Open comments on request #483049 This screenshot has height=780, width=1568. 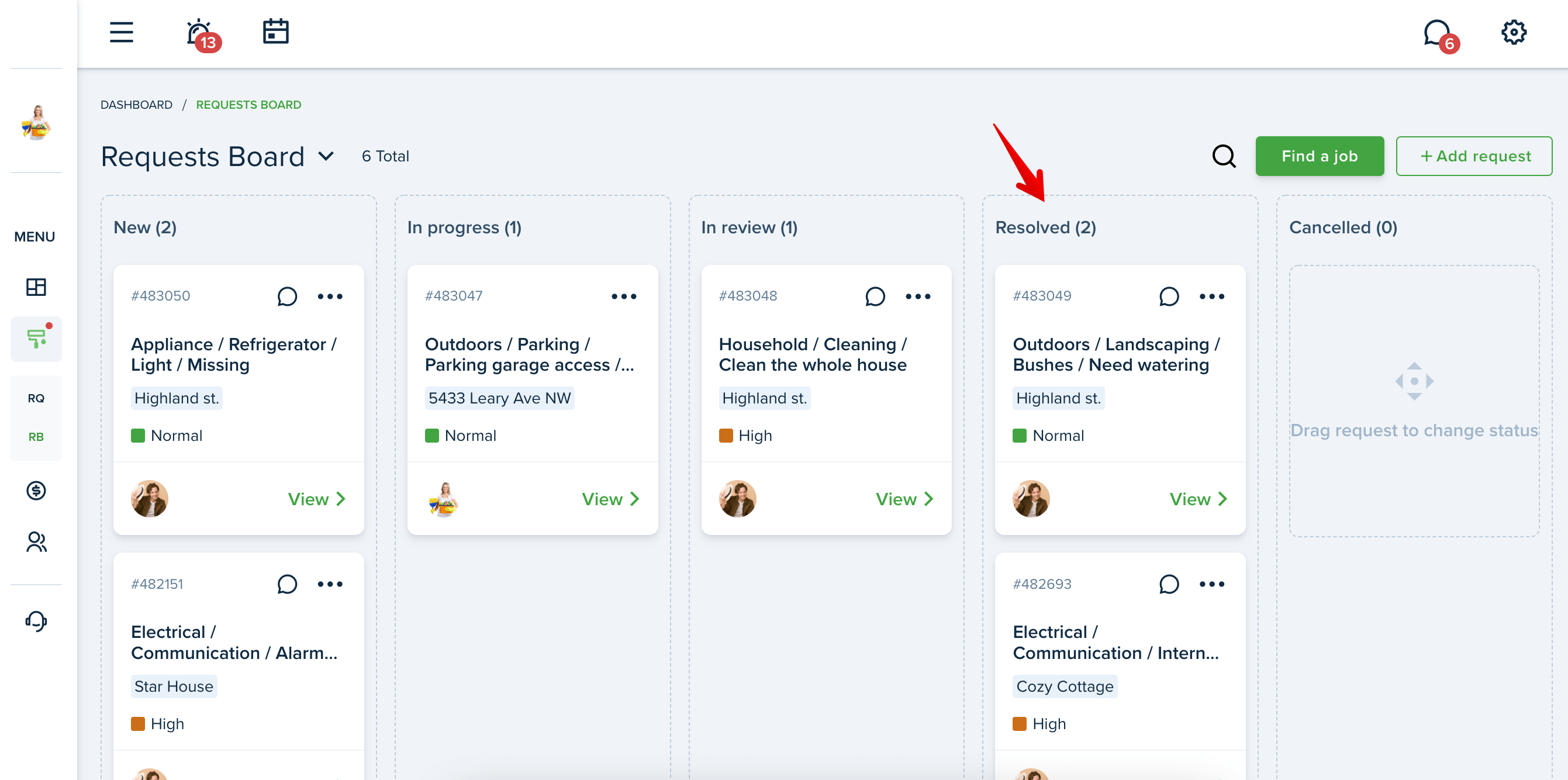[x=1169, y=296]
